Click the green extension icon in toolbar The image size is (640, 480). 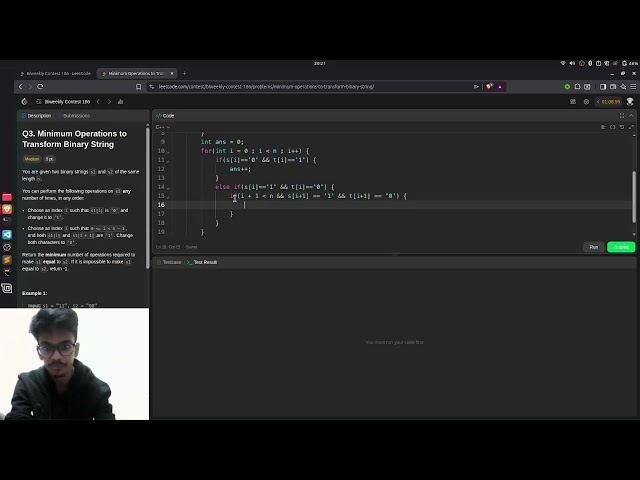(567, 87)
